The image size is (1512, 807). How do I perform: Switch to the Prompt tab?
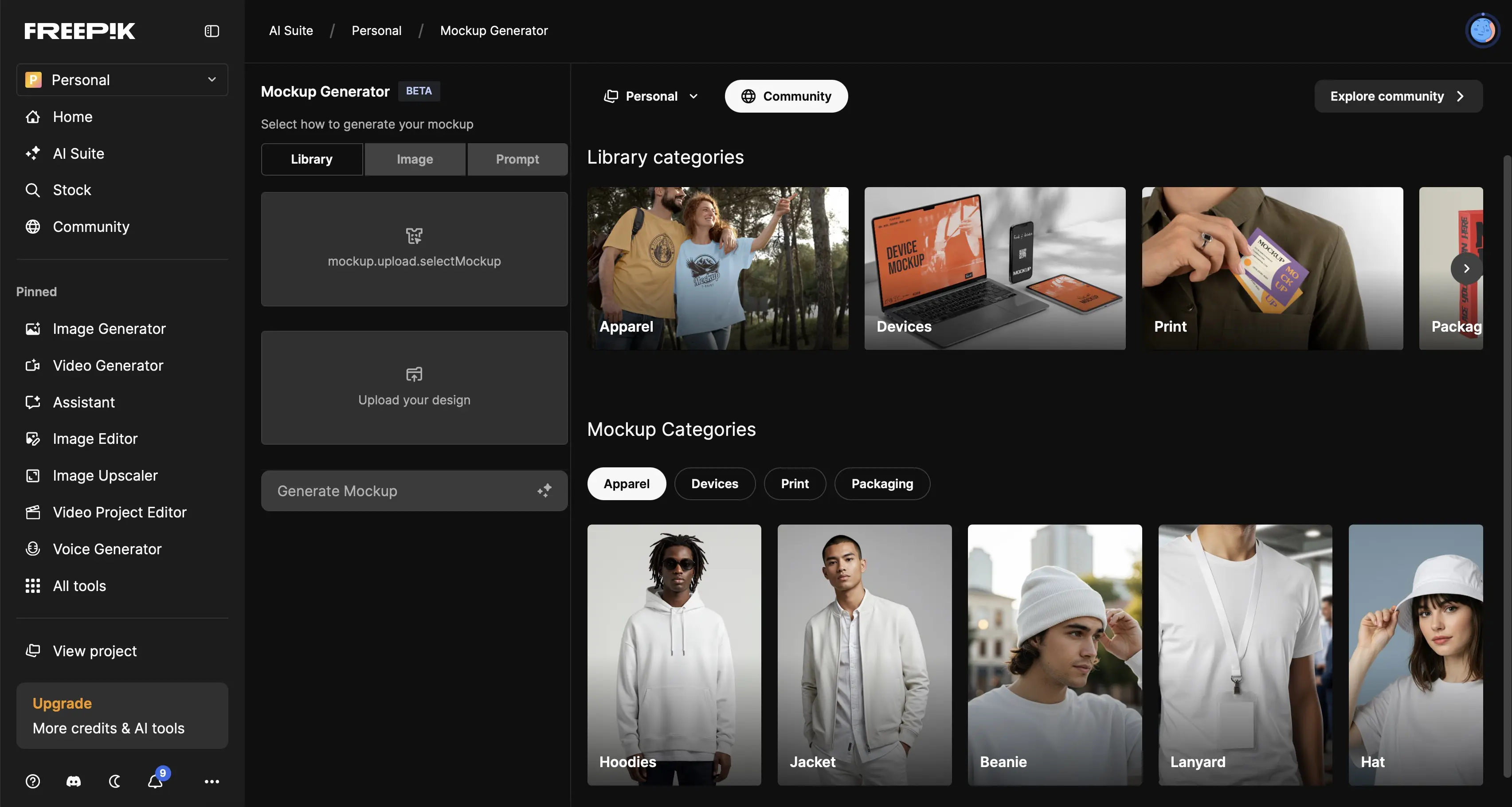pos(517,159)
